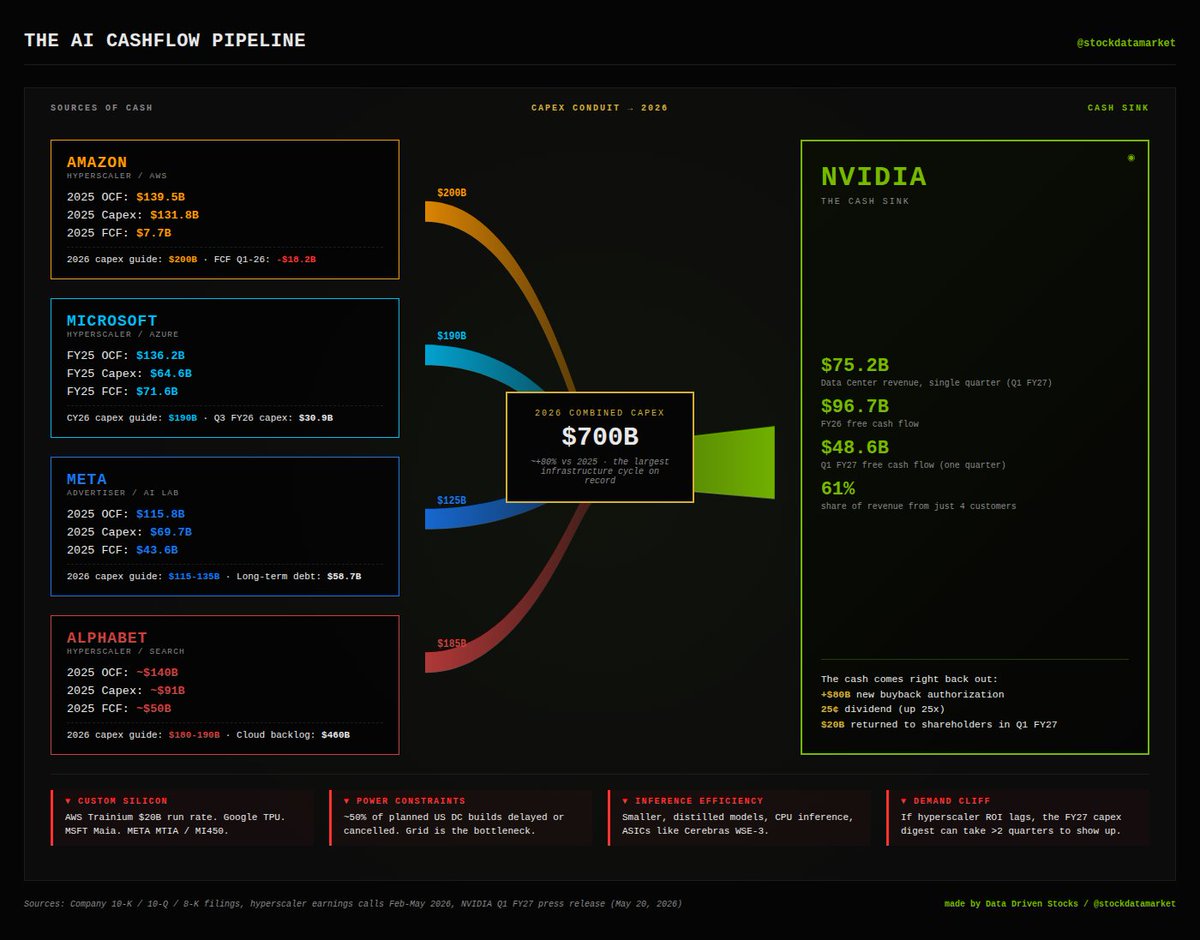Select the MICROSOFT card heading
The width and height of the screenshot is (1200, 940).
coord(112,321)
